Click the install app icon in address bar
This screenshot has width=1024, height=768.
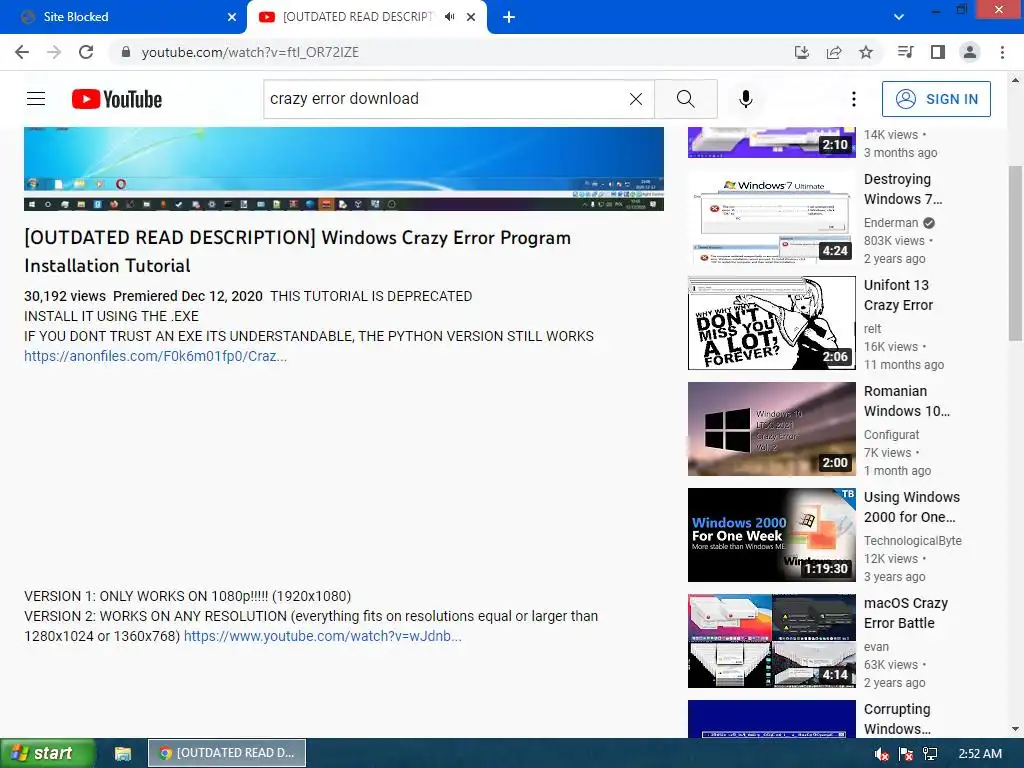[801, 52]
